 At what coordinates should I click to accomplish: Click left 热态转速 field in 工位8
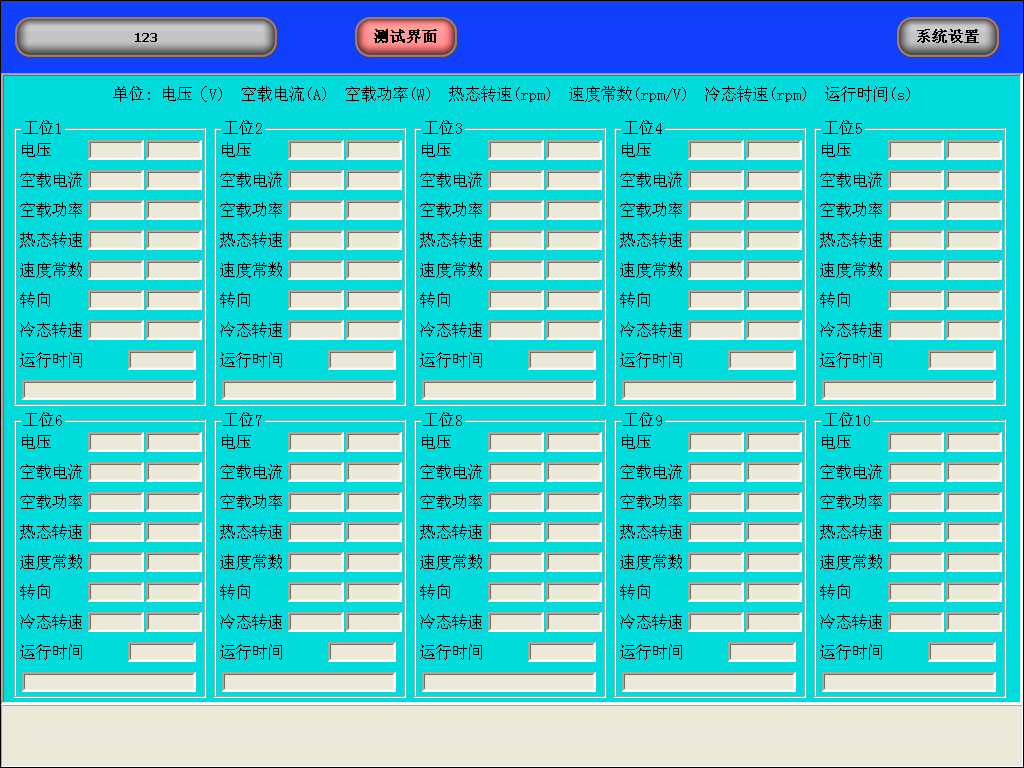click(x=516, y=532)
